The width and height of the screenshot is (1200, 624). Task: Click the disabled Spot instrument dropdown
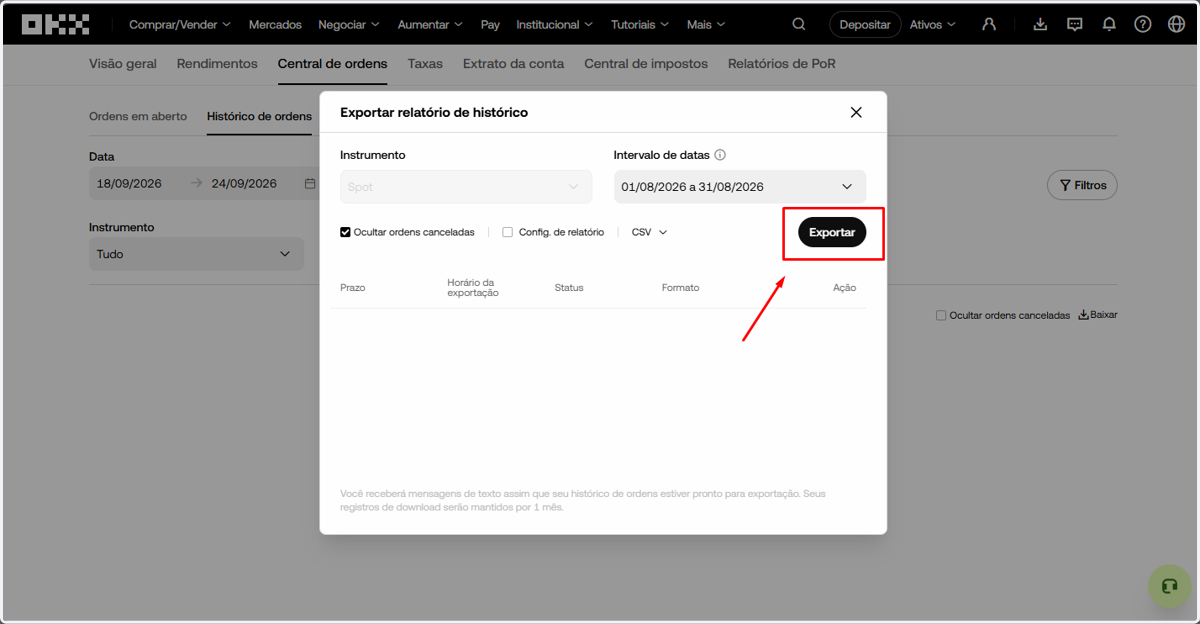point(466,187)
